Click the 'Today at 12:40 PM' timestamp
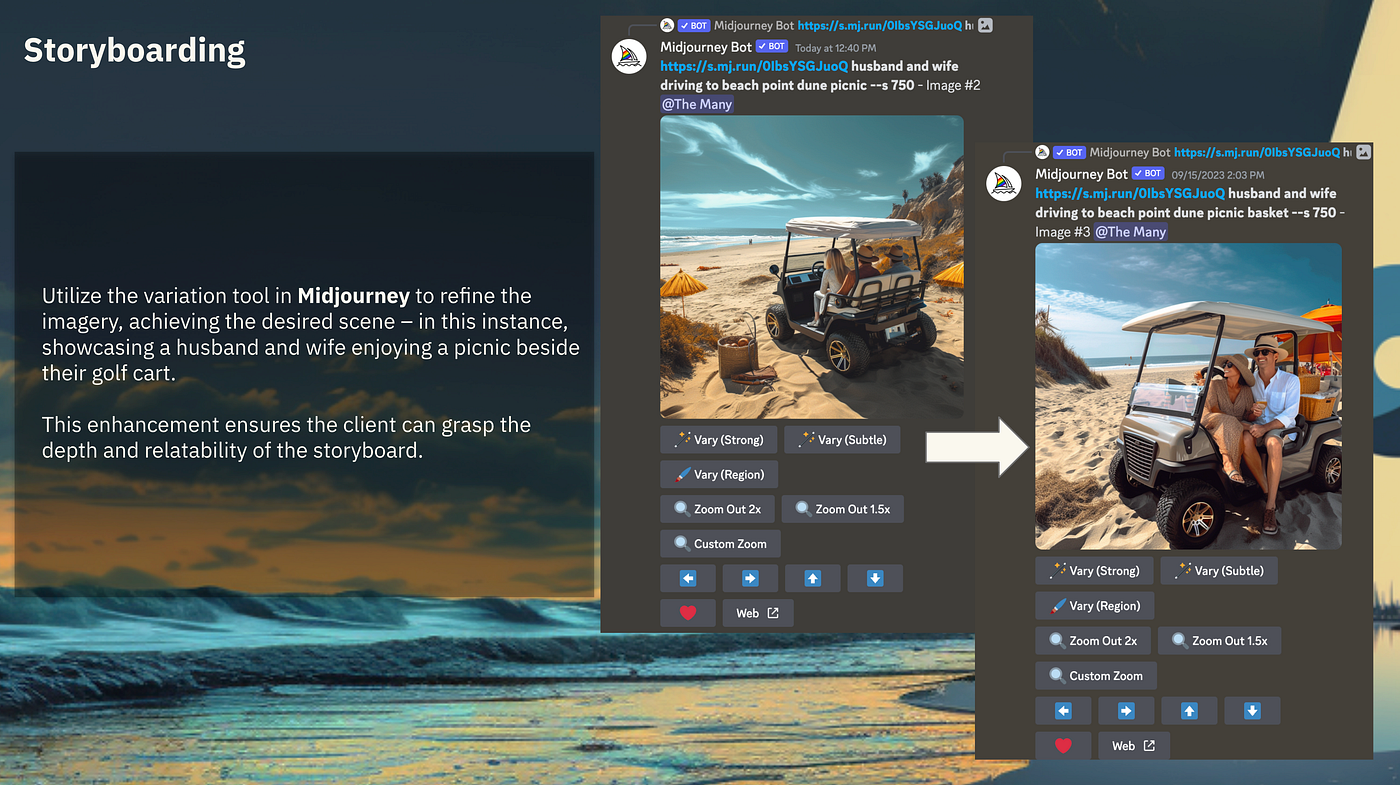Image resolution: width=1400 pixels, height=785 pixels. (x=835, y=48)
